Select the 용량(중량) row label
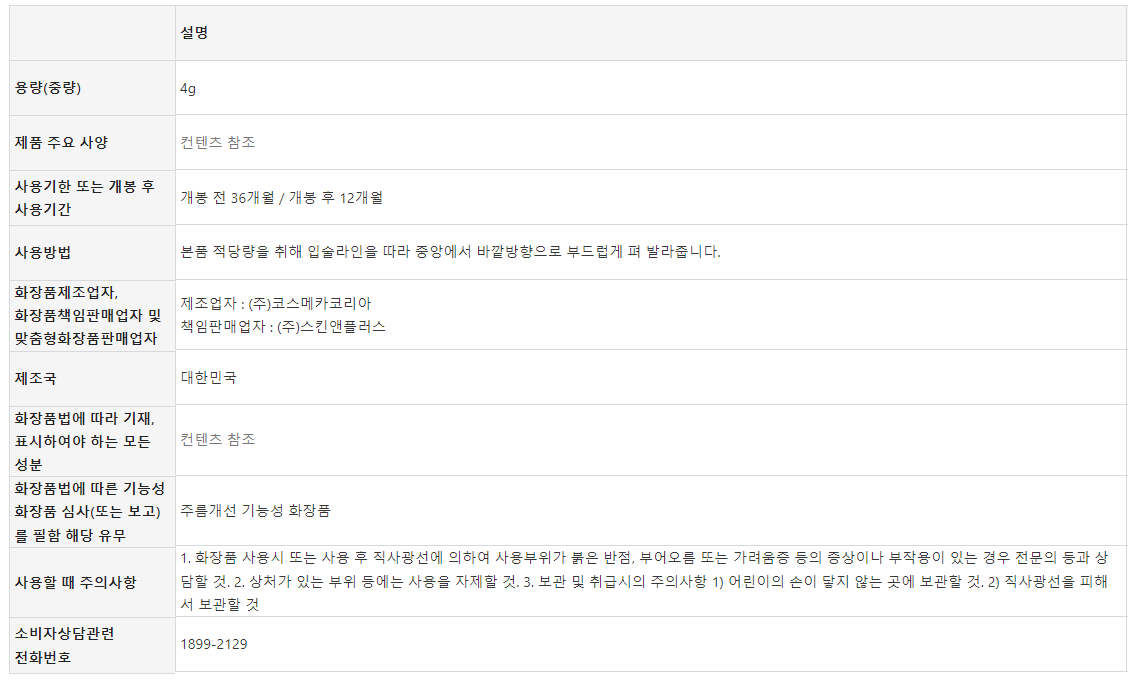Image resolution: width=1128 pixels, height=692 pixels. [x=48, y=88]
